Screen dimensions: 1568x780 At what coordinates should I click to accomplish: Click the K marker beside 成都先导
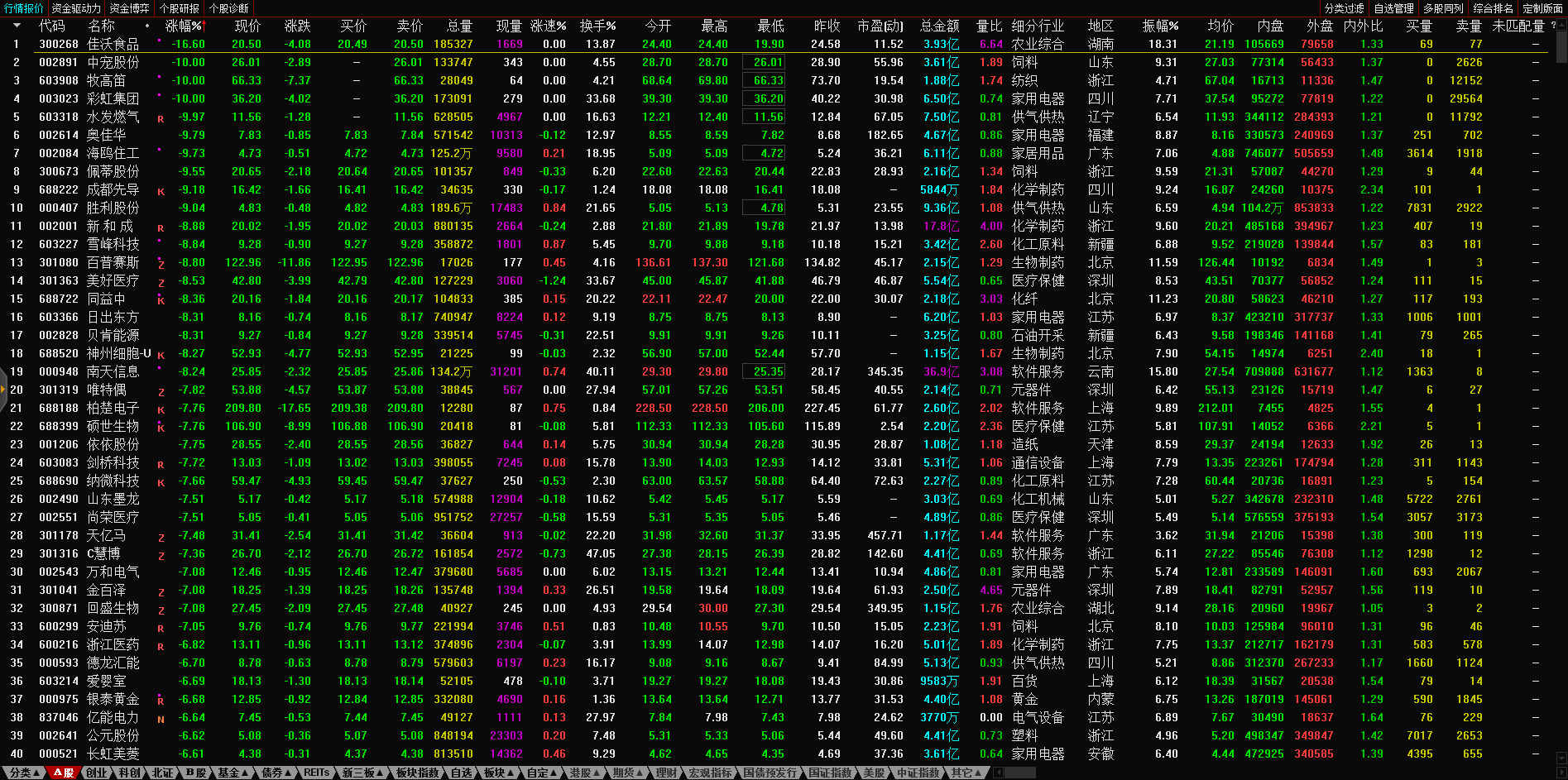tap(161, 192)
